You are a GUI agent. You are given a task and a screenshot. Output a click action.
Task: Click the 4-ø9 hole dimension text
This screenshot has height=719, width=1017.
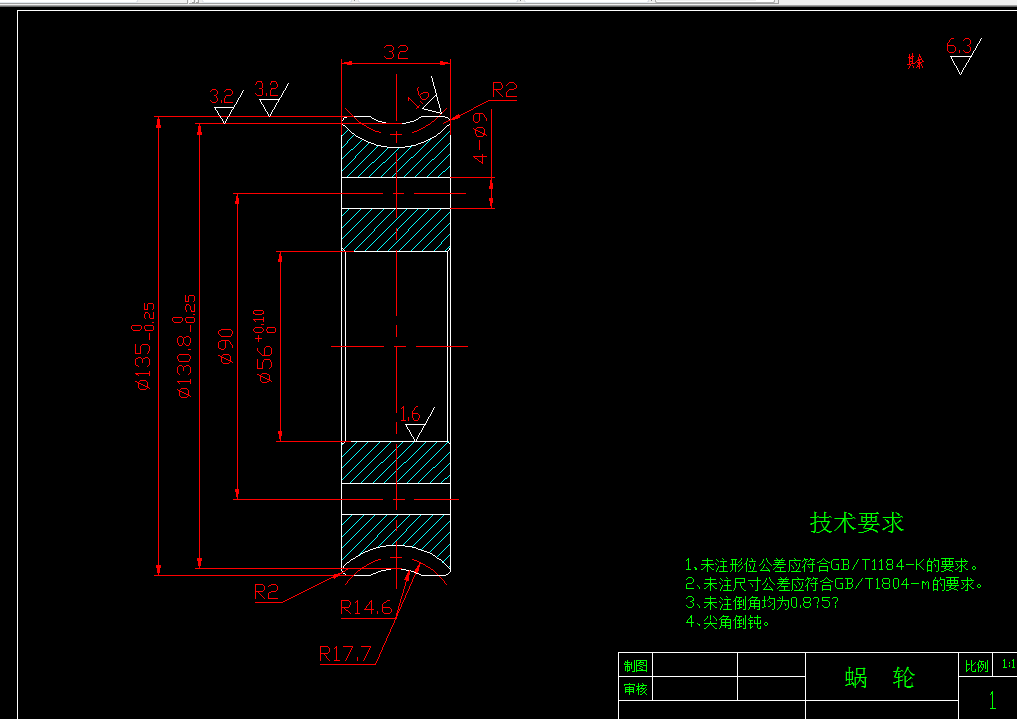481,138
